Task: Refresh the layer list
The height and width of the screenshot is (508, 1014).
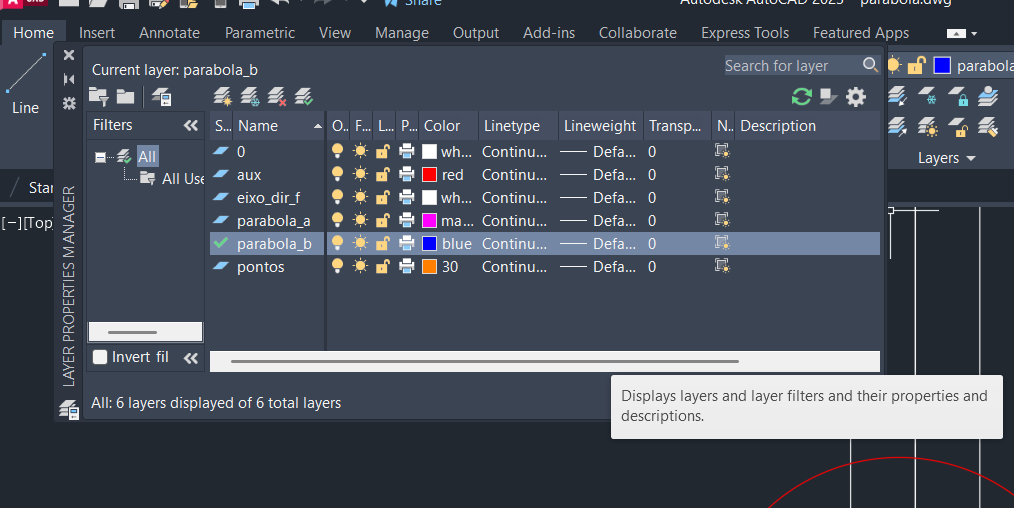Action: (801, 97)
